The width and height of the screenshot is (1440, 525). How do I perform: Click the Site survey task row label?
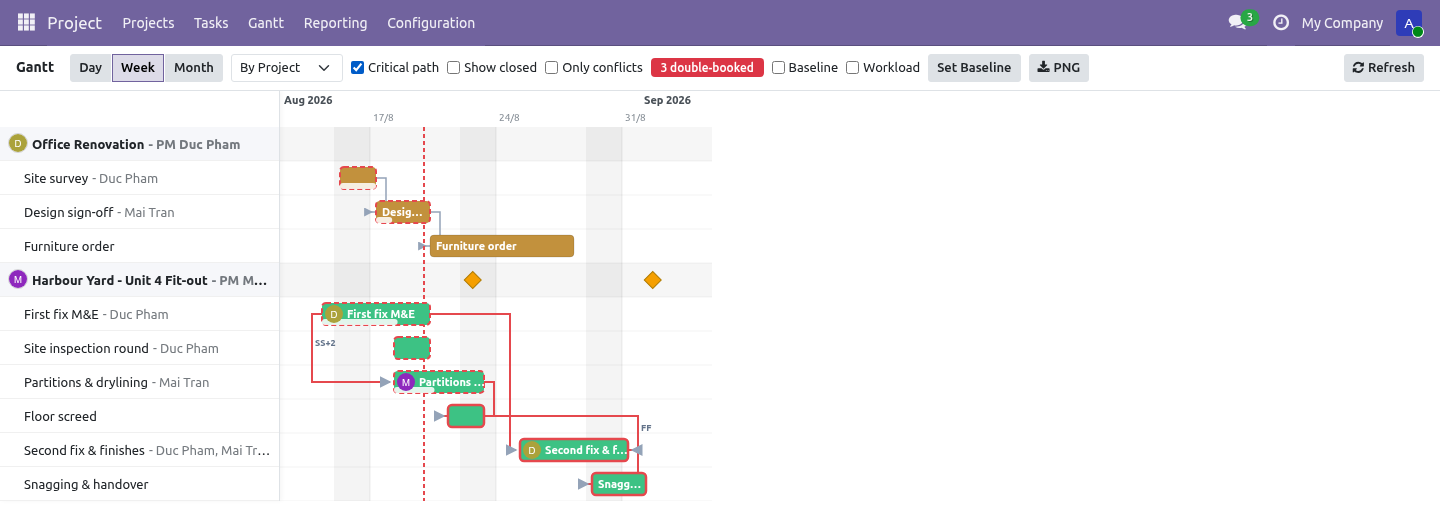pyautogui.click(x=91, y=178)
